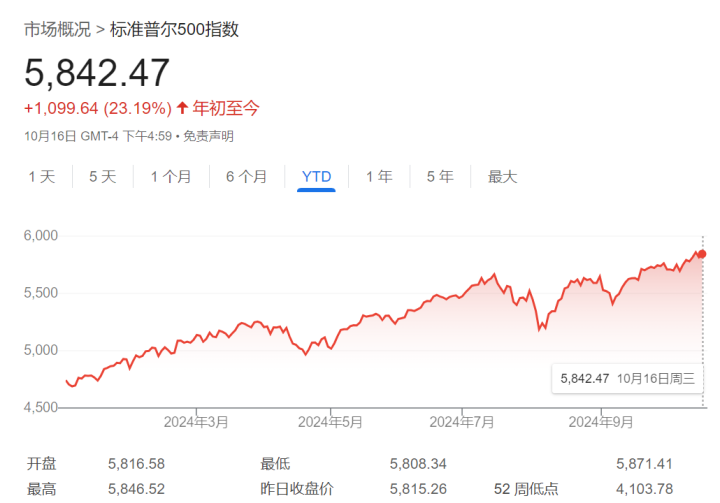Click the 昨日收盘价 label

[297, 489]
